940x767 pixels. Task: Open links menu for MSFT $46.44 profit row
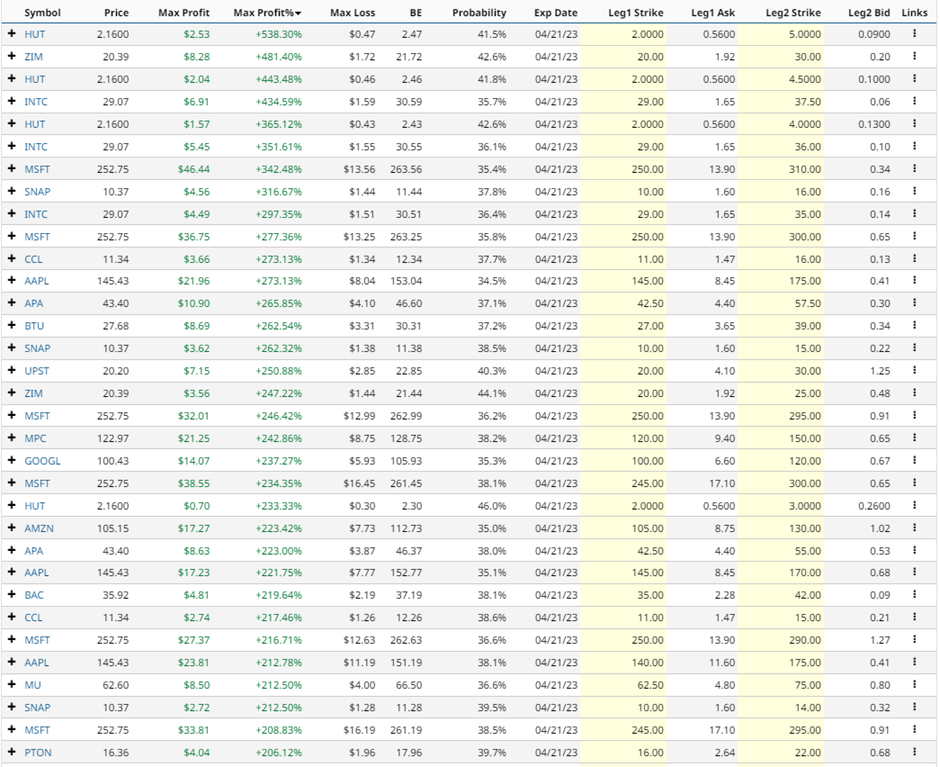914,169
